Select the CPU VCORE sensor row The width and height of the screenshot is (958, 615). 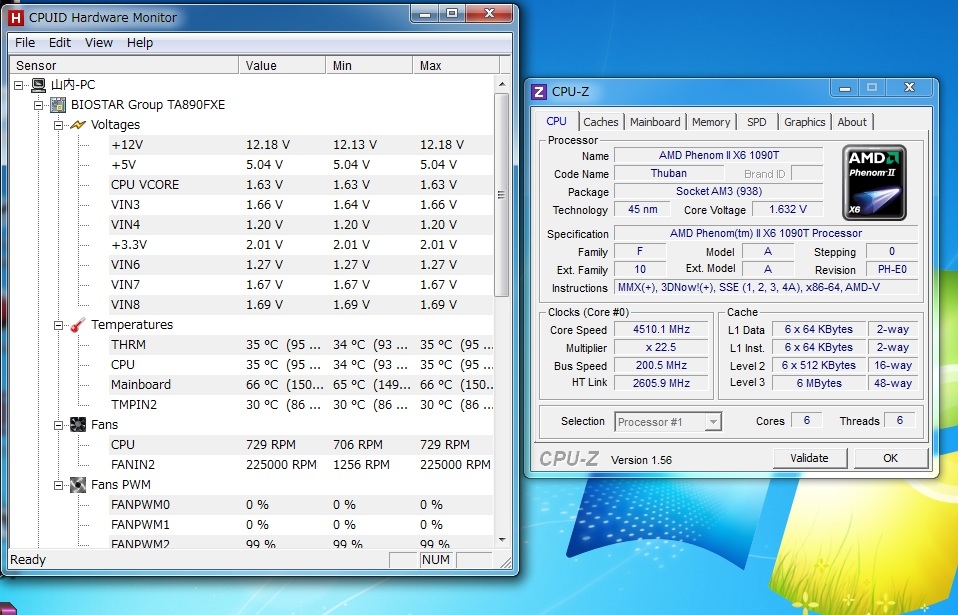click(146, 185)
